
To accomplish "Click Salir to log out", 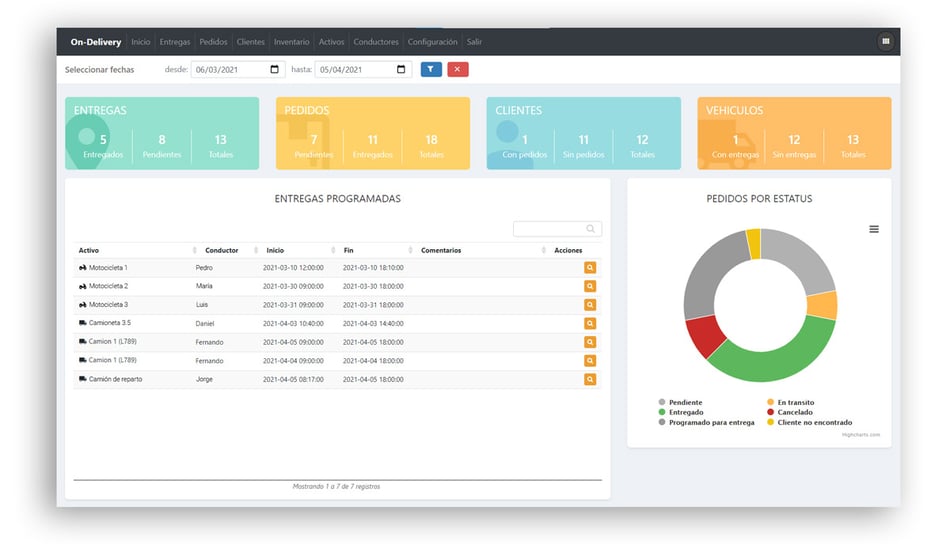I will [474, 42].
